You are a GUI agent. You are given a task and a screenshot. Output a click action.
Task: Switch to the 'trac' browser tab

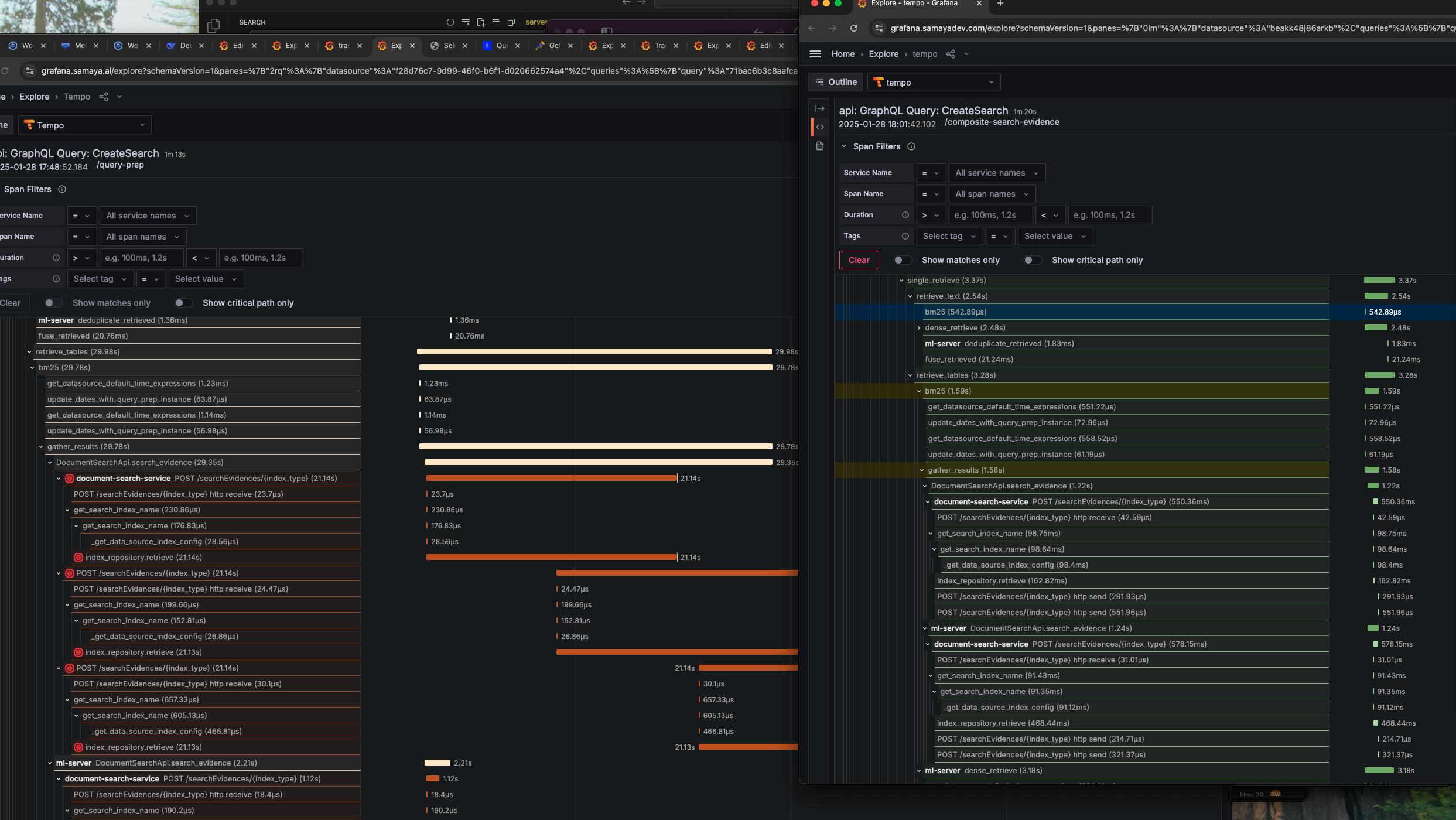point(344,46)
